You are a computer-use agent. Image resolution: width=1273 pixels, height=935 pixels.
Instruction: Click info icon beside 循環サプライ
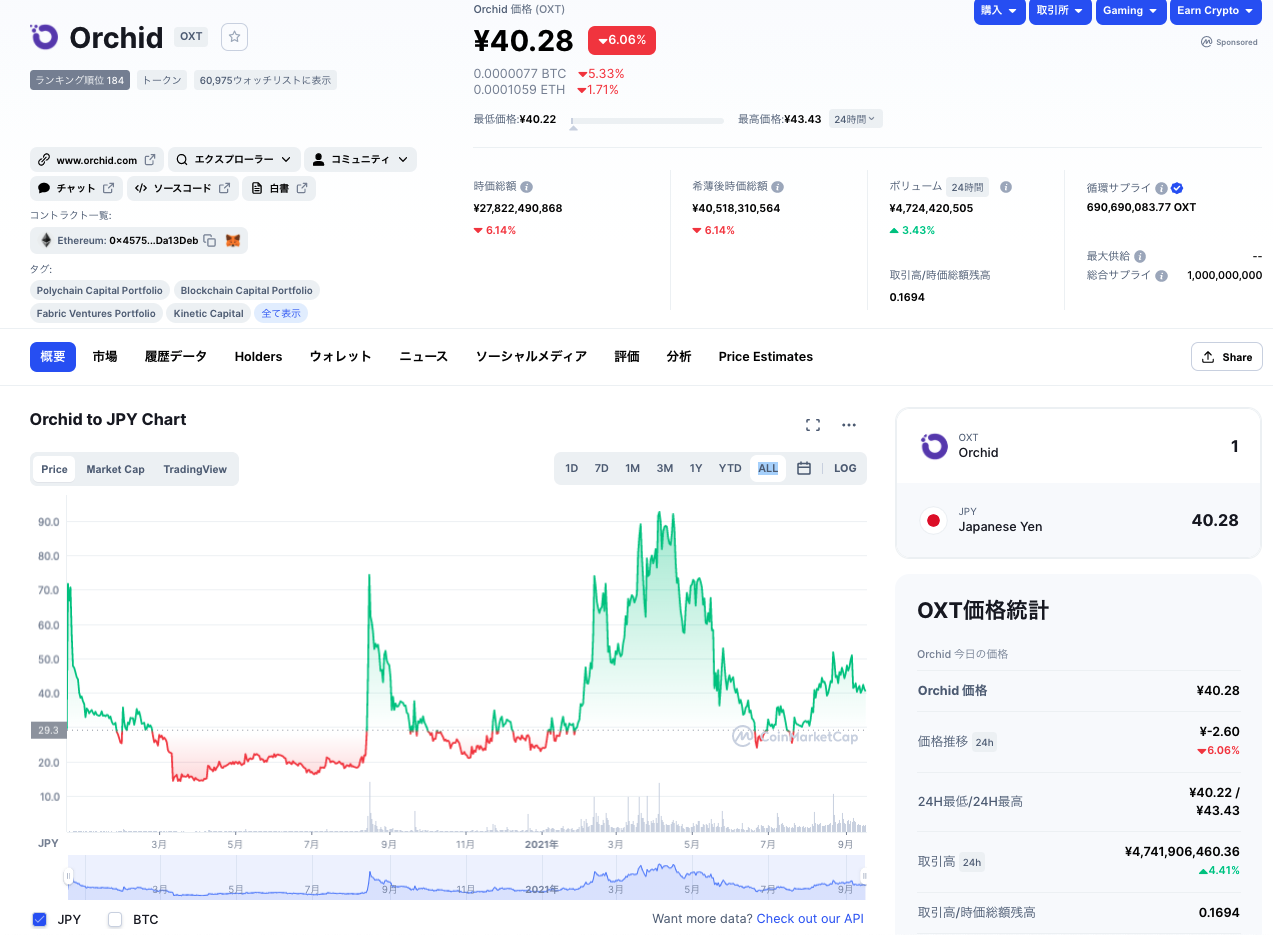tap(1161, 188)
